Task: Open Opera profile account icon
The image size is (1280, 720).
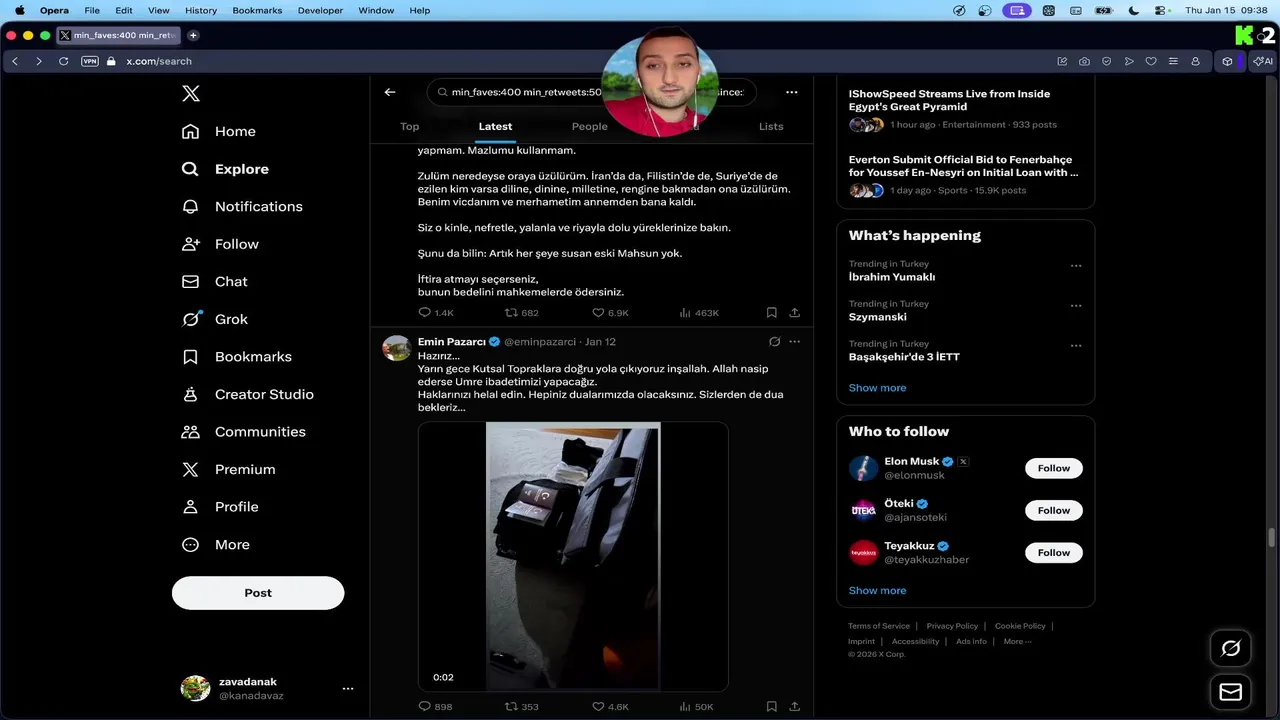Action: [x=1195, y=61]
